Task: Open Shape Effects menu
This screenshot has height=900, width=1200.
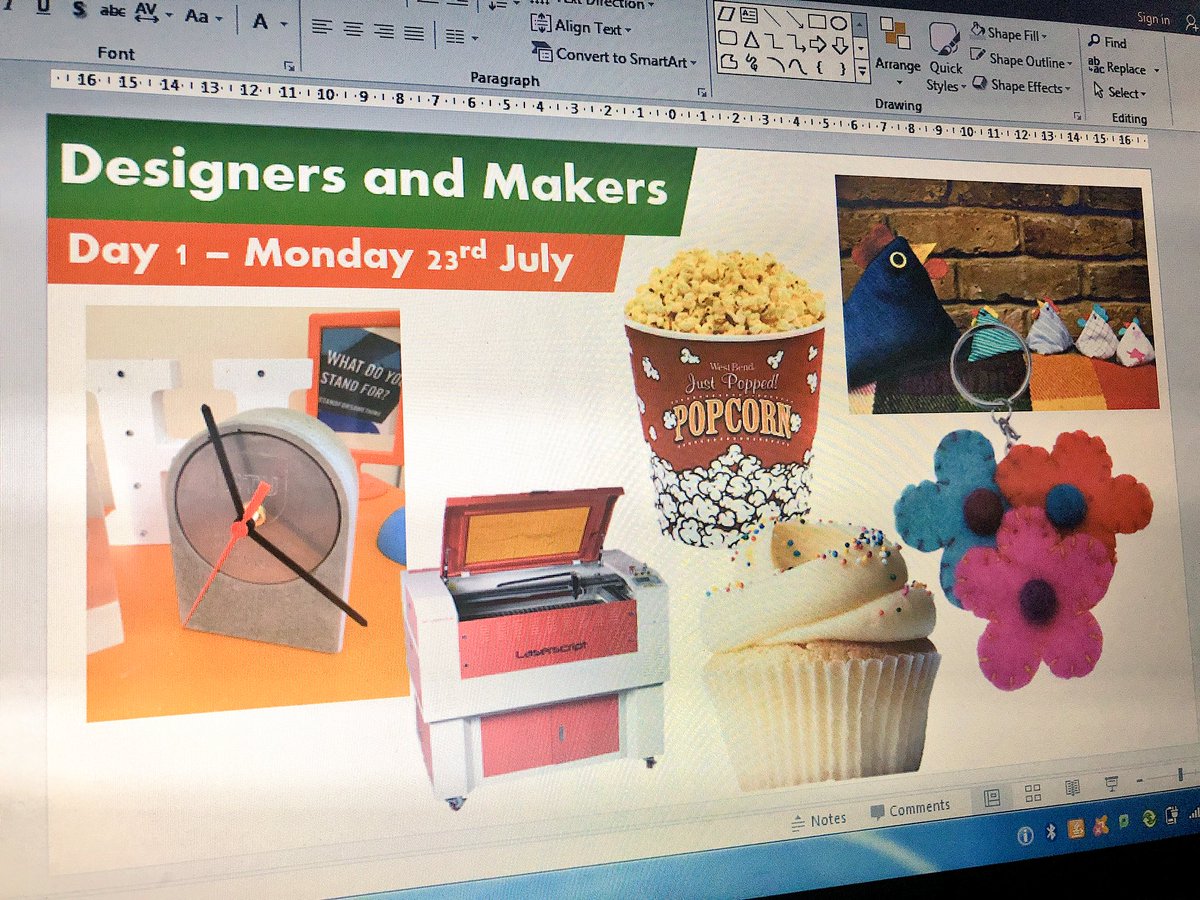Action: 1021,86
